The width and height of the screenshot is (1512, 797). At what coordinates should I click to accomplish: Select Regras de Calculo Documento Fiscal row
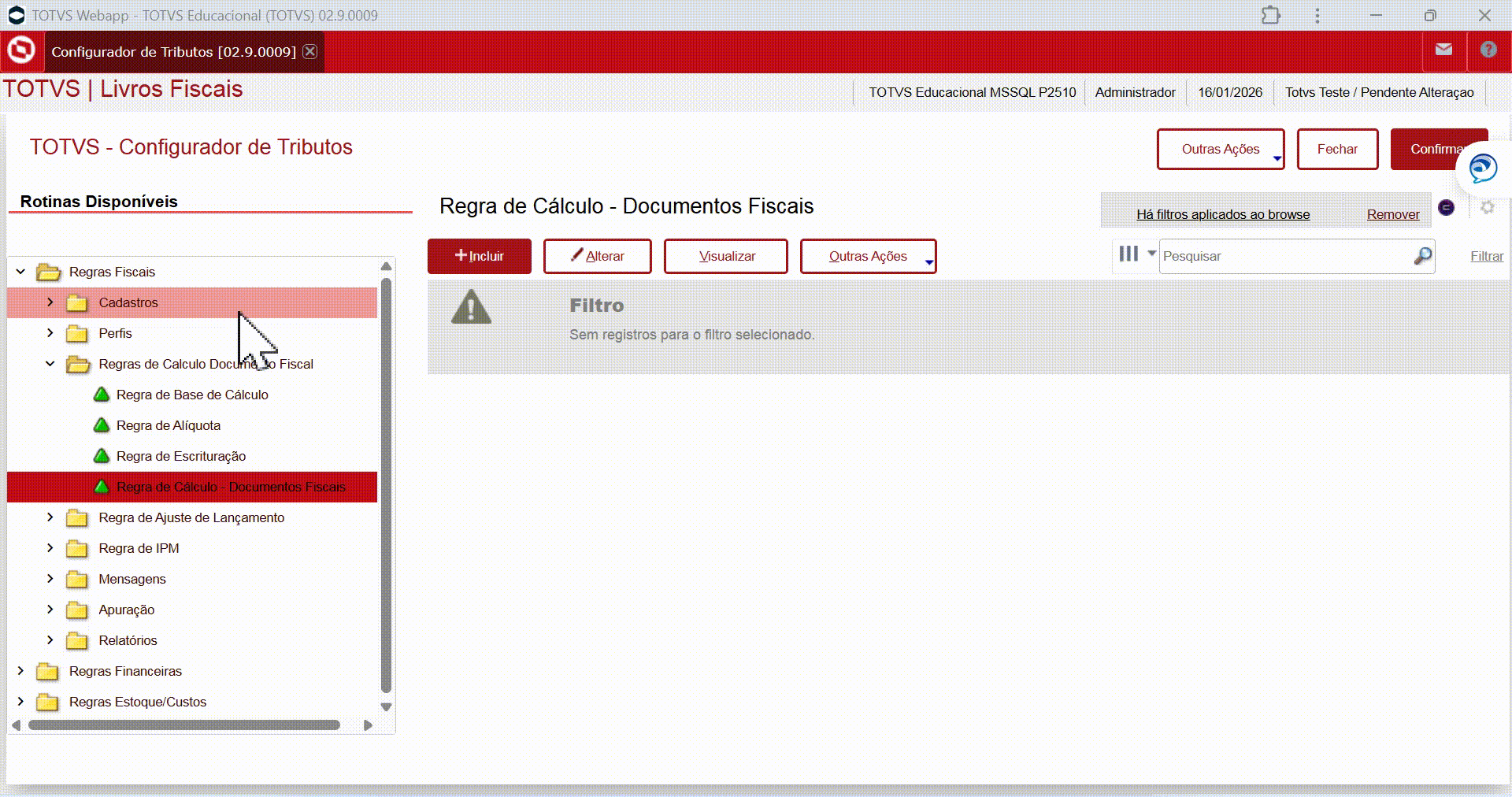click(x=192, y=364)
